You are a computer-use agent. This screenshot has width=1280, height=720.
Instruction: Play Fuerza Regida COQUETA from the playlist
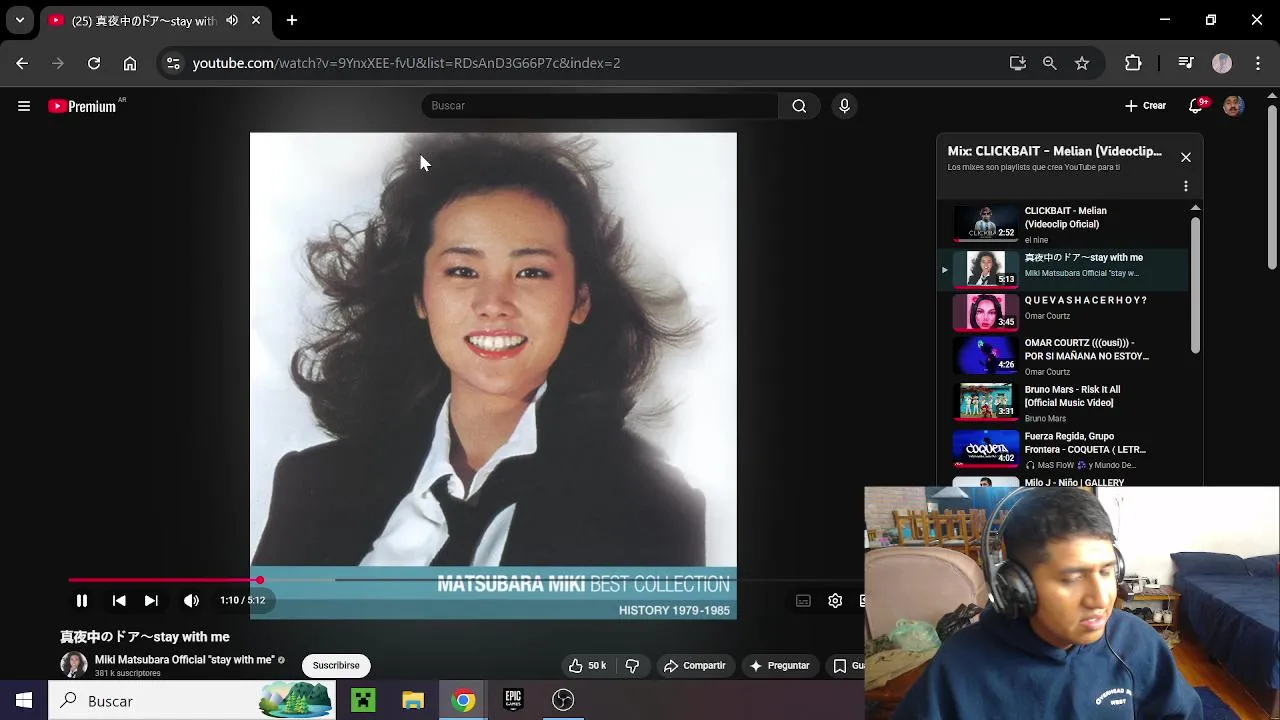pyautogui.click(x=1063, y=449)
